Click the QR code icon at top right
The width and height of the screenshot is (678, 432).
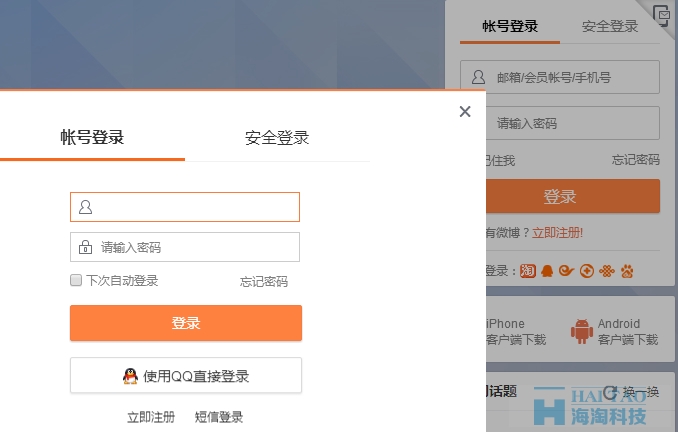pyautogui.click(x=662, y=13)
